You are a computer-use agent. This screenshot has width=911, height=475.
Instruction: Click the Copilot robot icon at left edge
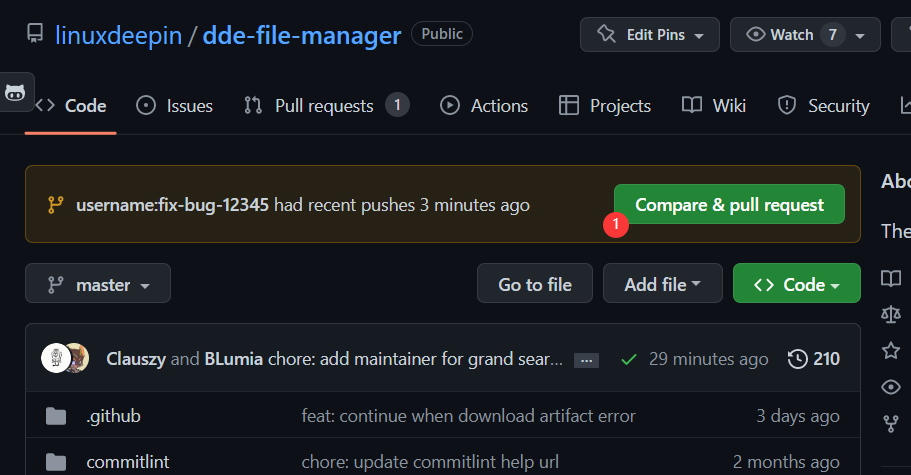16,92
